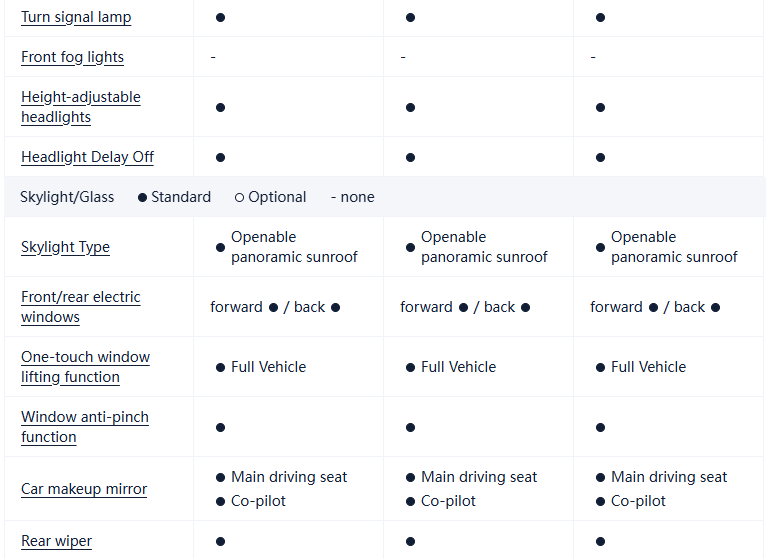Click the filled Standard dot in legend
This screenshot has width=780, height=559.
coord(143,197)
